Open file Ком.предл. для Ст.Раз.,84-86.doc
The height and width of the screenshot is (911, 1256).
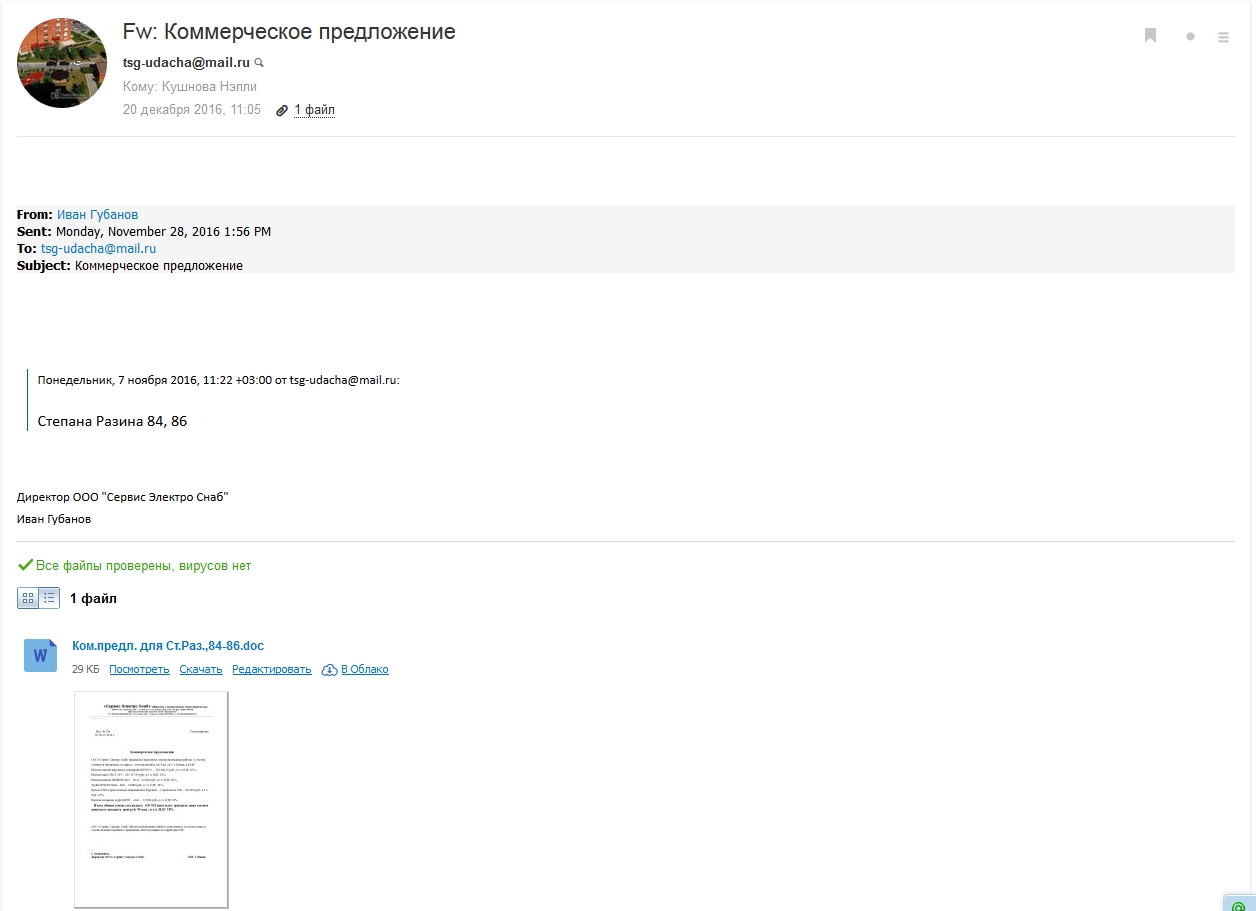click(x=168, y=646)
